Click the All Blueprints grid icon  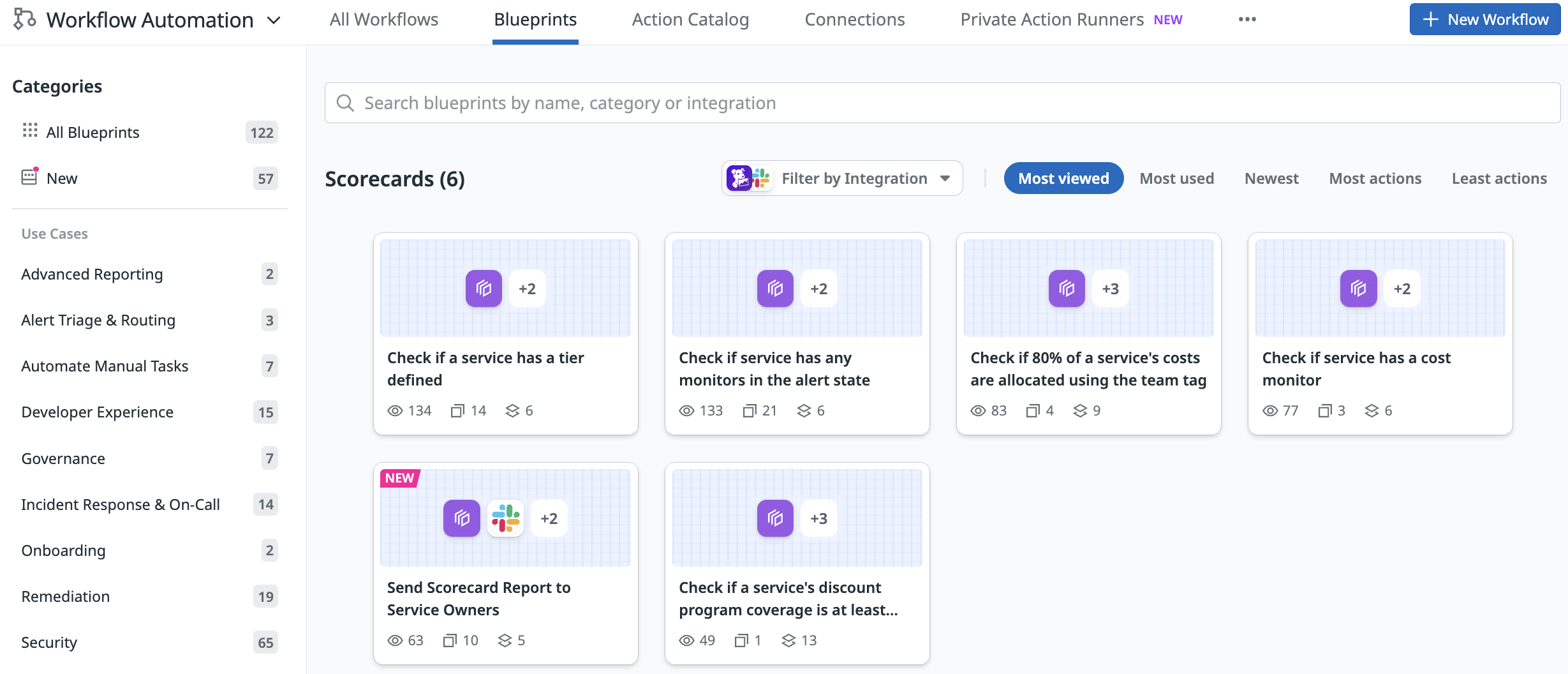coord(30,131)
